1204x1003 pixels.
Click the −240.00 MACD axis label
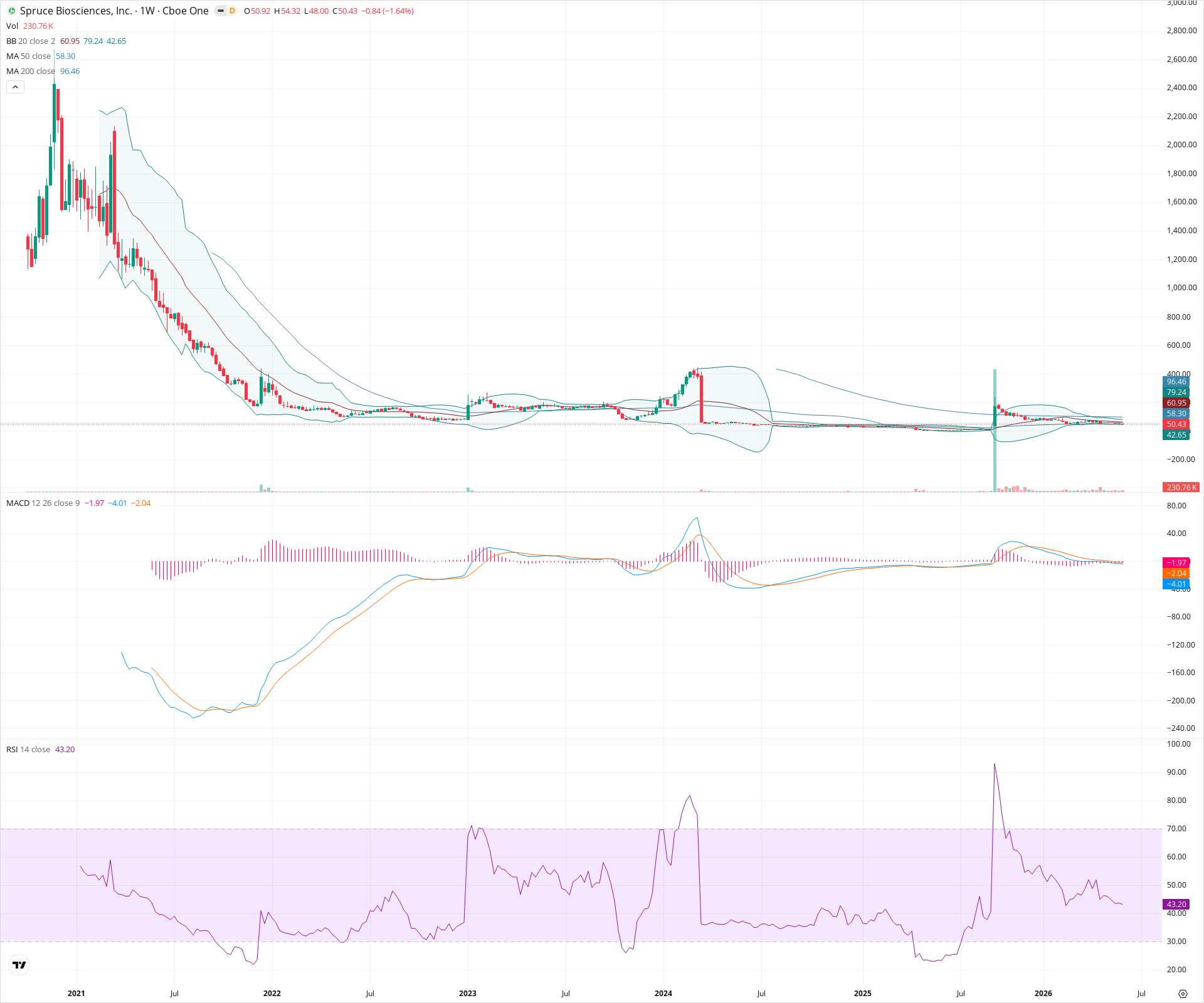click(x=1181, y=728)
